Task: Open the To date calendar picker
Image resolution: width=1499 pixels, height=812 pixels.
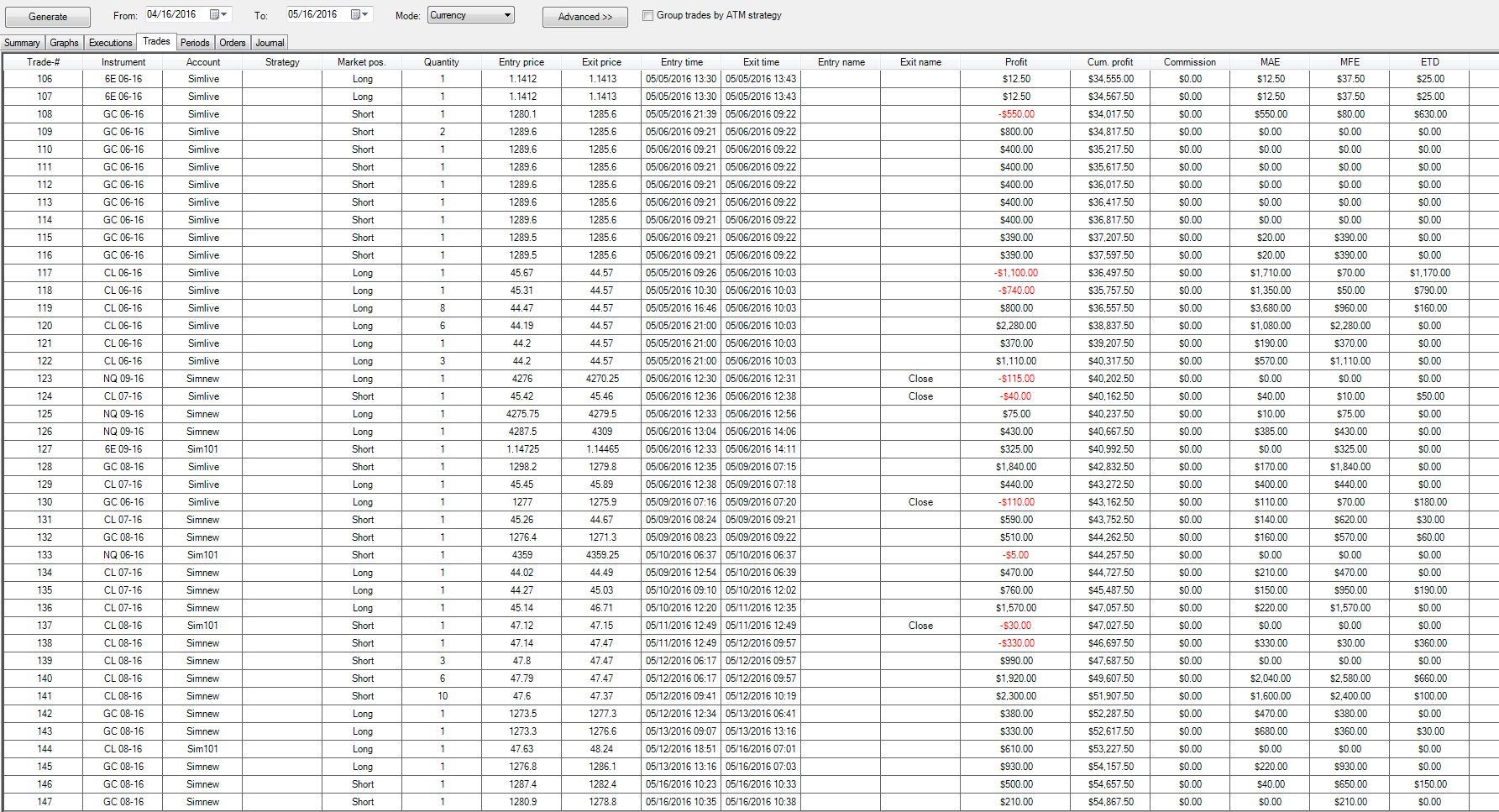Action: 359,15
